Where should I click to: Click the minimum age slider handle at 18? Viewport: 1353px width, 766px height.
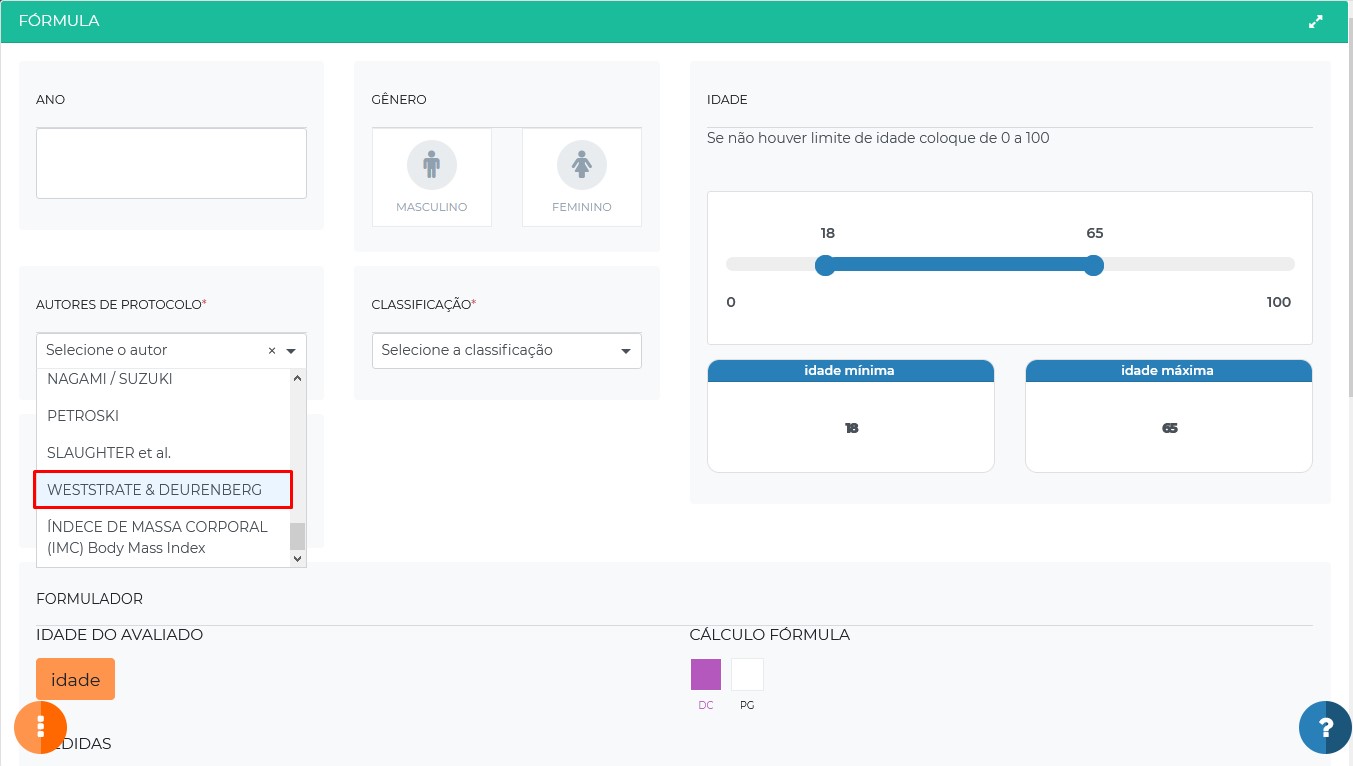coord(825,265)
